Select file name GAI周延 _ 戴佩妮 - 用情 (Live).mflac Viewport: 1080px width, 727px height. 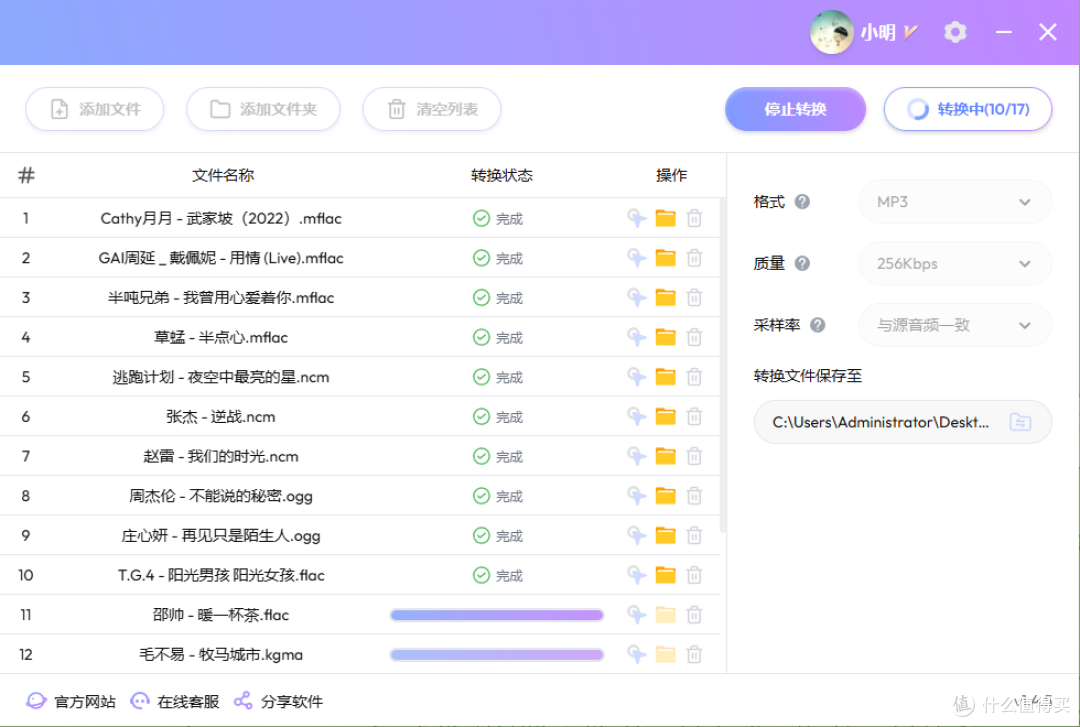click(x=220, y=258)
